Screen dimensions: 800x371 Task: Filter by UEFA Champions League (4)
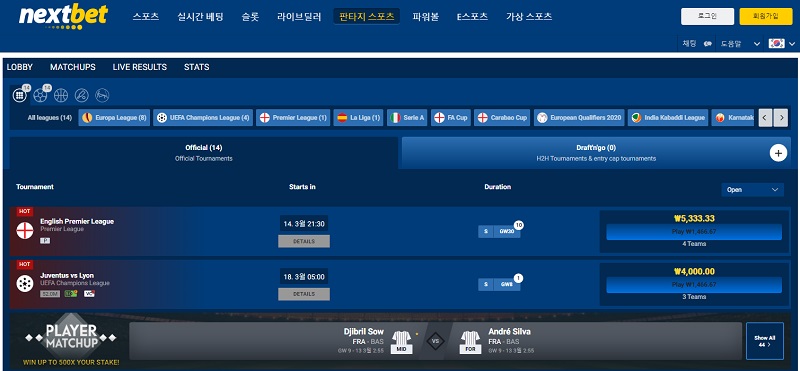click(x=203, y=118)
